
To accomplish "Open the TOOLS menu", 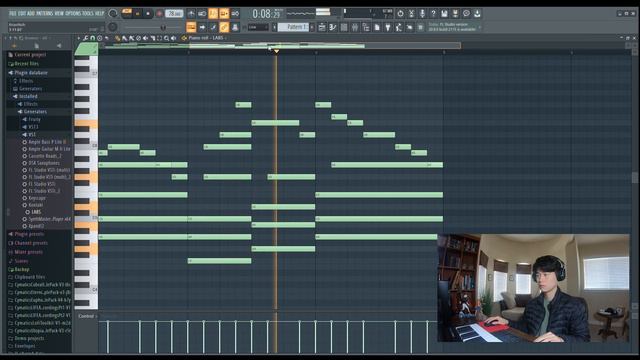I will point(88,13).
